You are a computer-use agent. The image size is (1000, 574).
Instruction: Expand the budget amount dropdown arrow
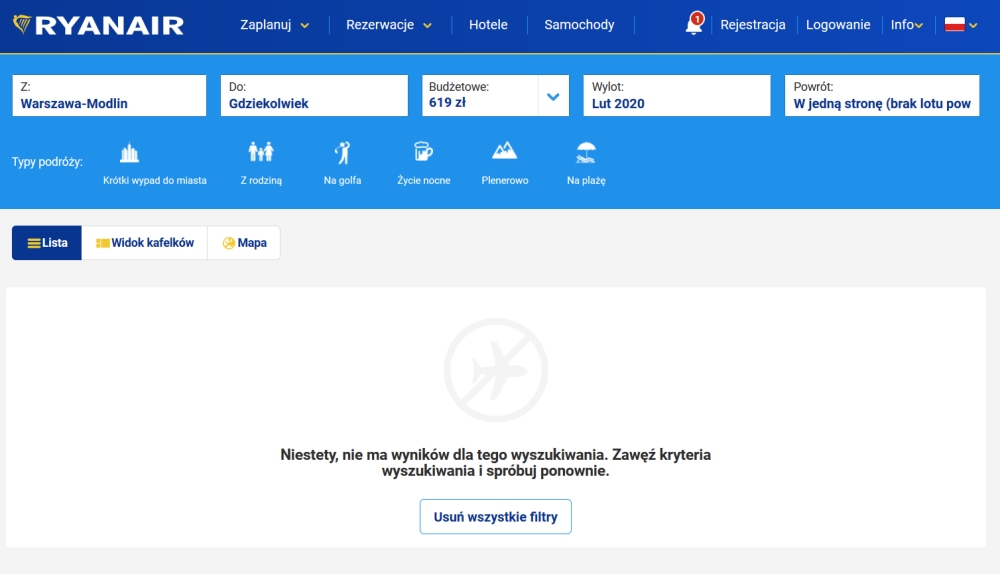tap(553, 96)
